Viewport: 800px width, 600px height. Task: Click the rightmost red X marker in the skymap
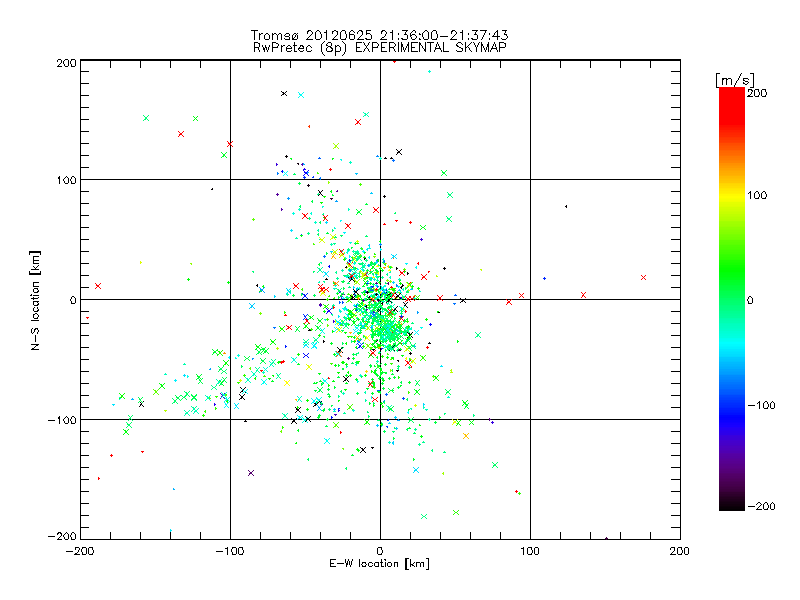[x=643, y=278]
